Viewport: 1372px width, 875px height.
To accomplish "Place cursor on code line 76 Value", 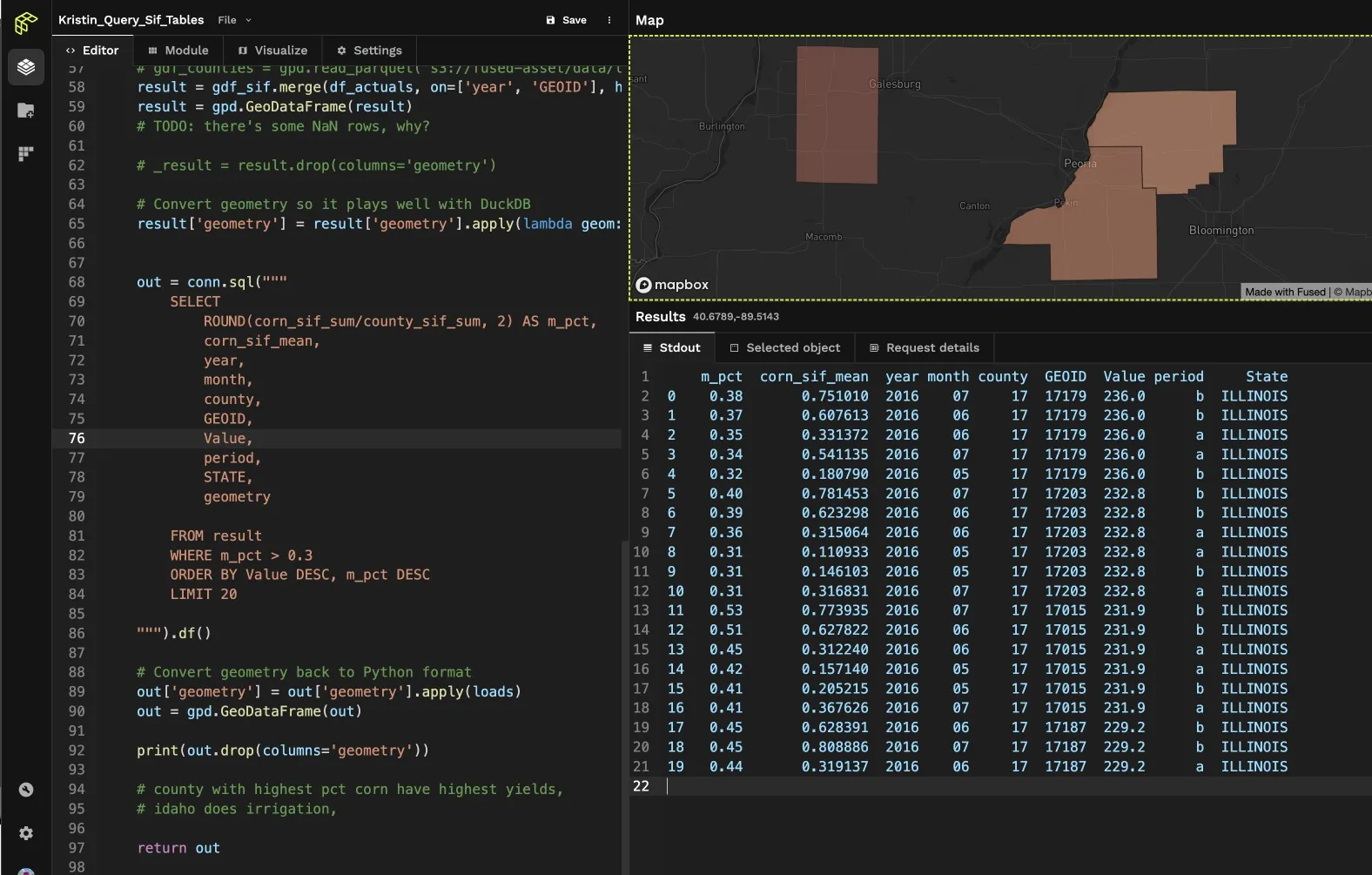I will (227, 439).
